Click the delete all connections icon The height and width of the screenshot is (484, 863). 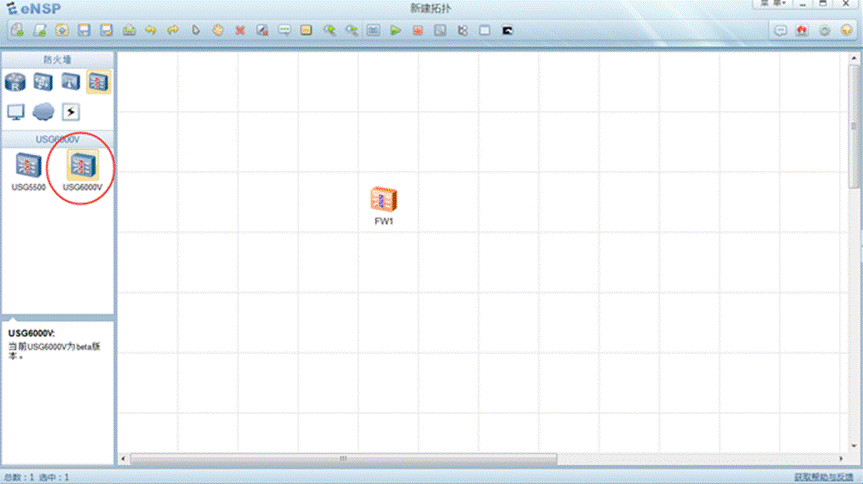click(x=262, y=30)
